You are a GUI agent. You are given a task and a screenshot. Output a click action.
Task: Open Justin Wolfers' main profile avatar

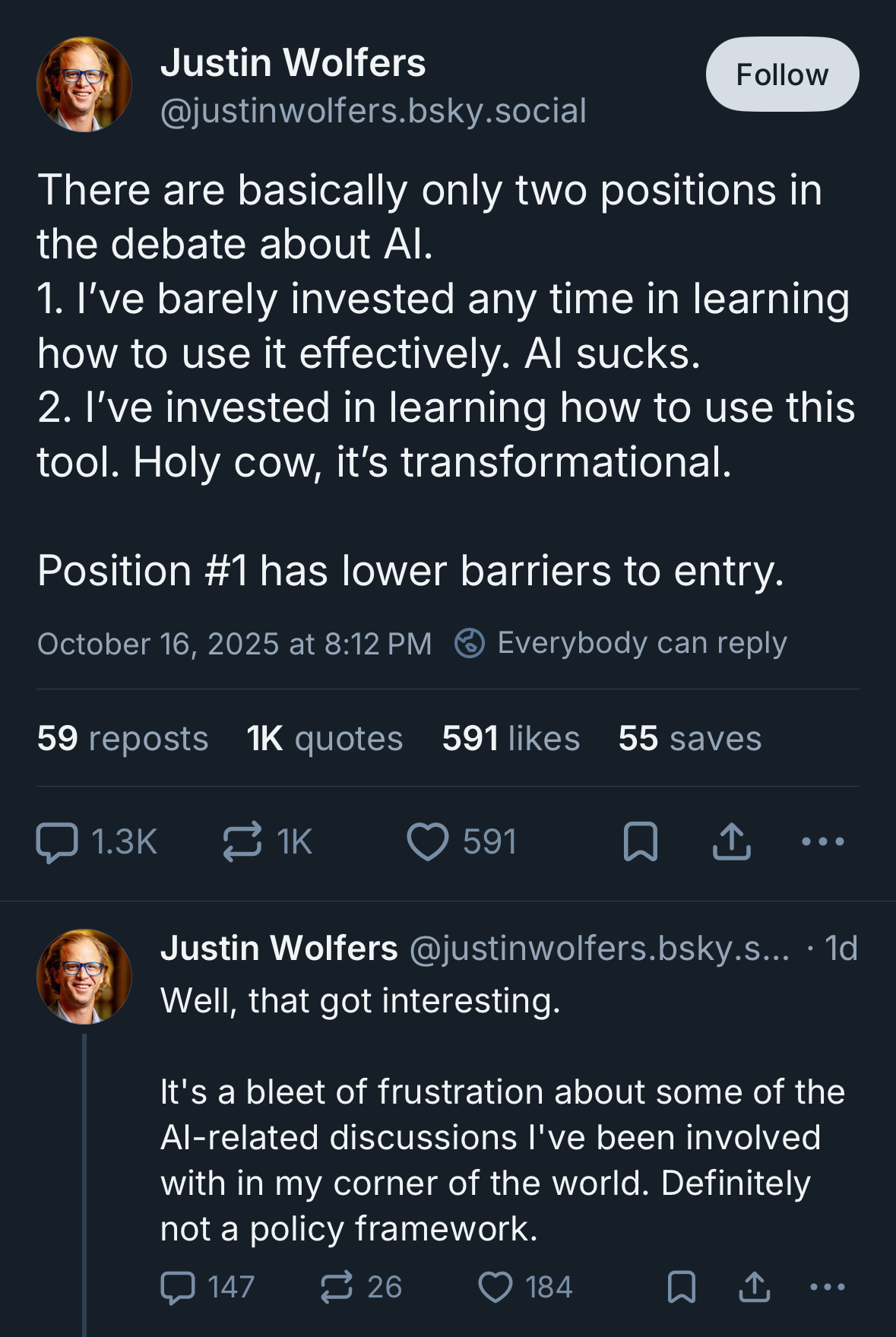(84, 84)
